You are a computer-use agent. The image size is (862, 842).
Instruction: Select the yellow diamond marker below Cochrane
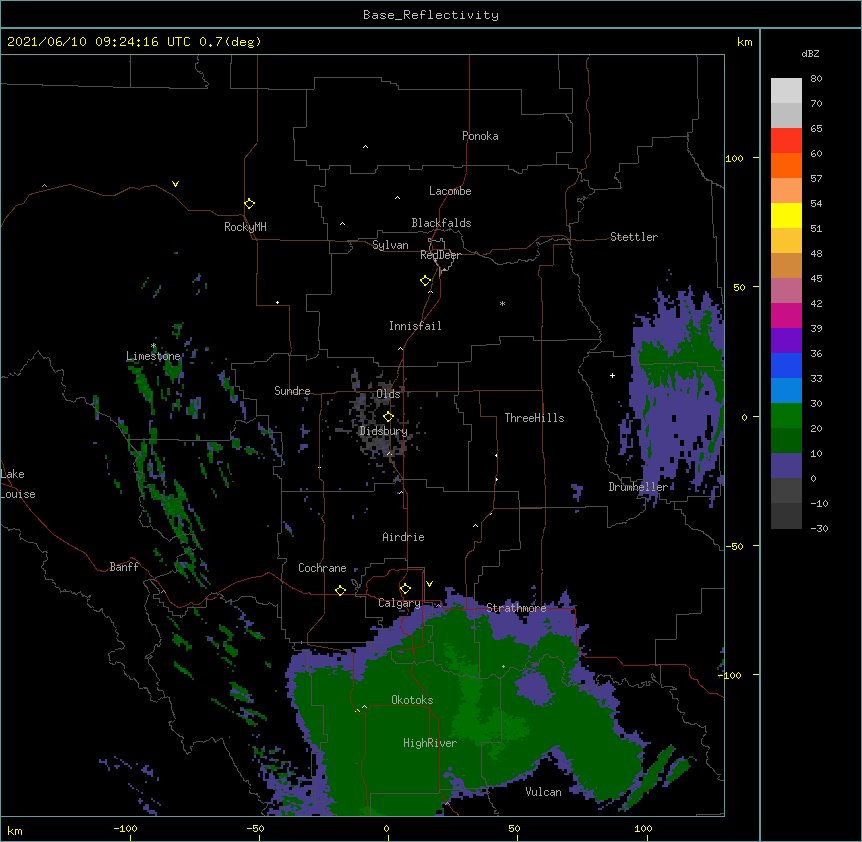pos(340,590)
